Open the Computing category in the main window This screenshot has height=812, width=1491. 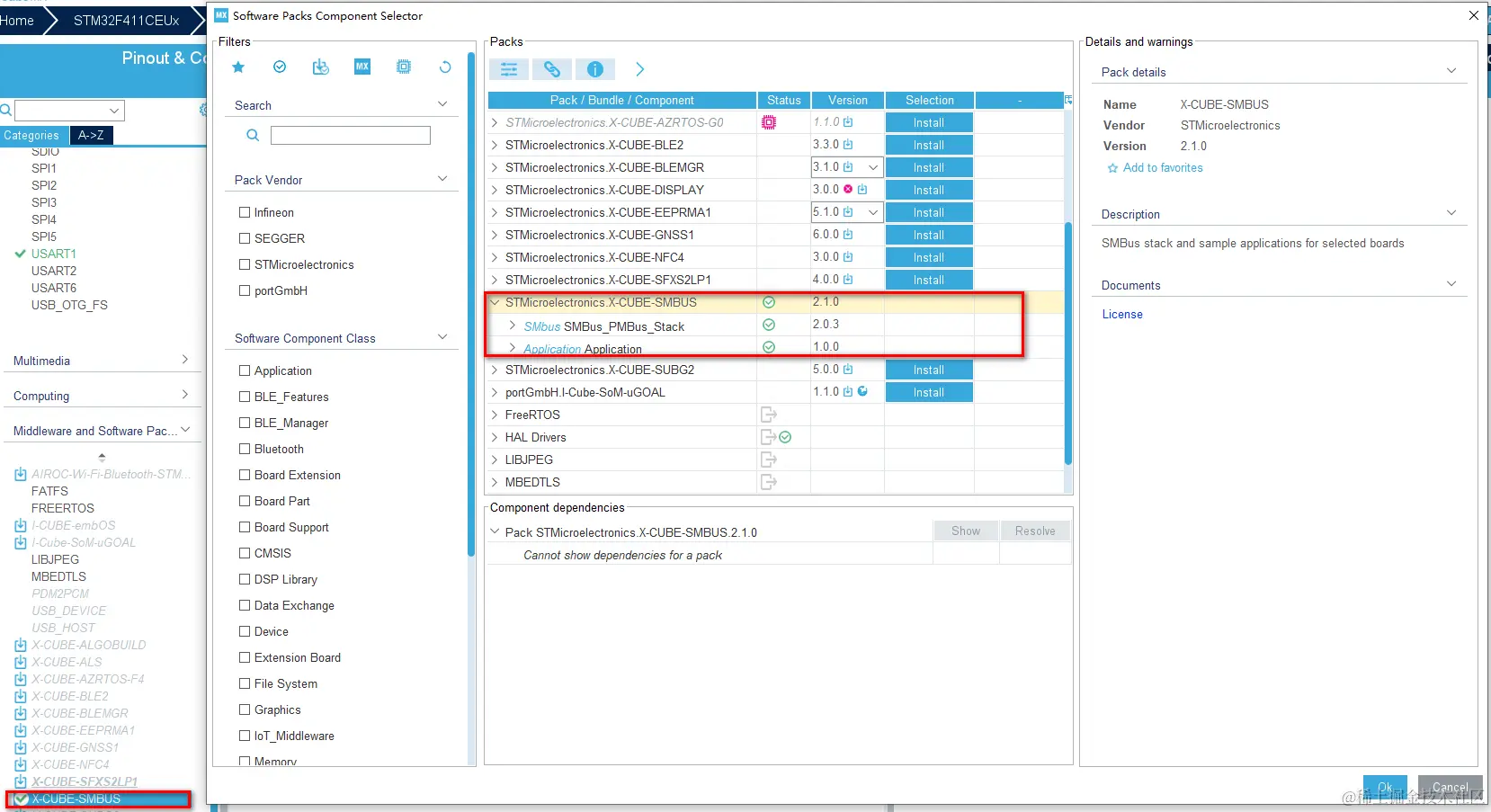click(101, 396)
